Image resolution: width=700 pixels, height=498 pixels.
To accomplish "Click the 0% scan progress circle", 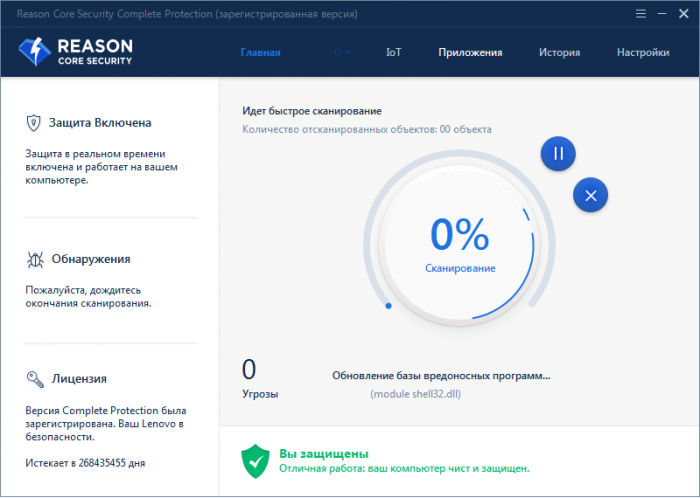I will click(459, 245).
